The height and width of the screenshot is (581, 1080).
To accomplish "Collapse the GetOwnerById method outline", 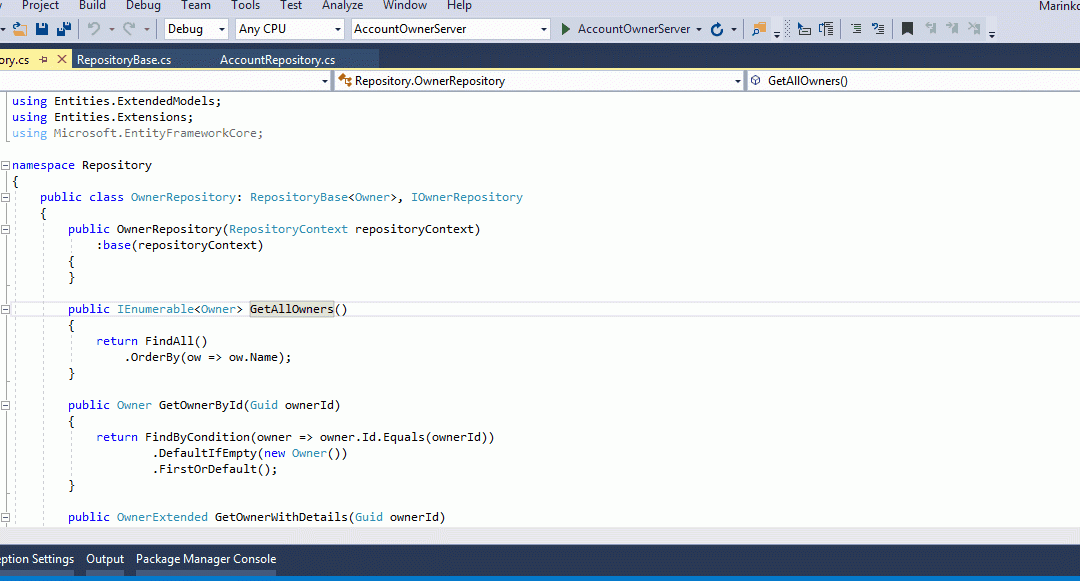I will [5, 405].
